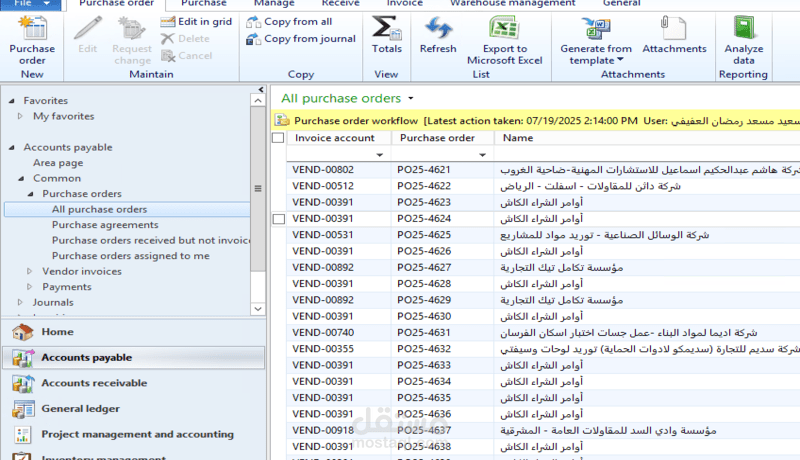
Task: Switch to the Invoice ribbon tab
Action: (404, 4)
